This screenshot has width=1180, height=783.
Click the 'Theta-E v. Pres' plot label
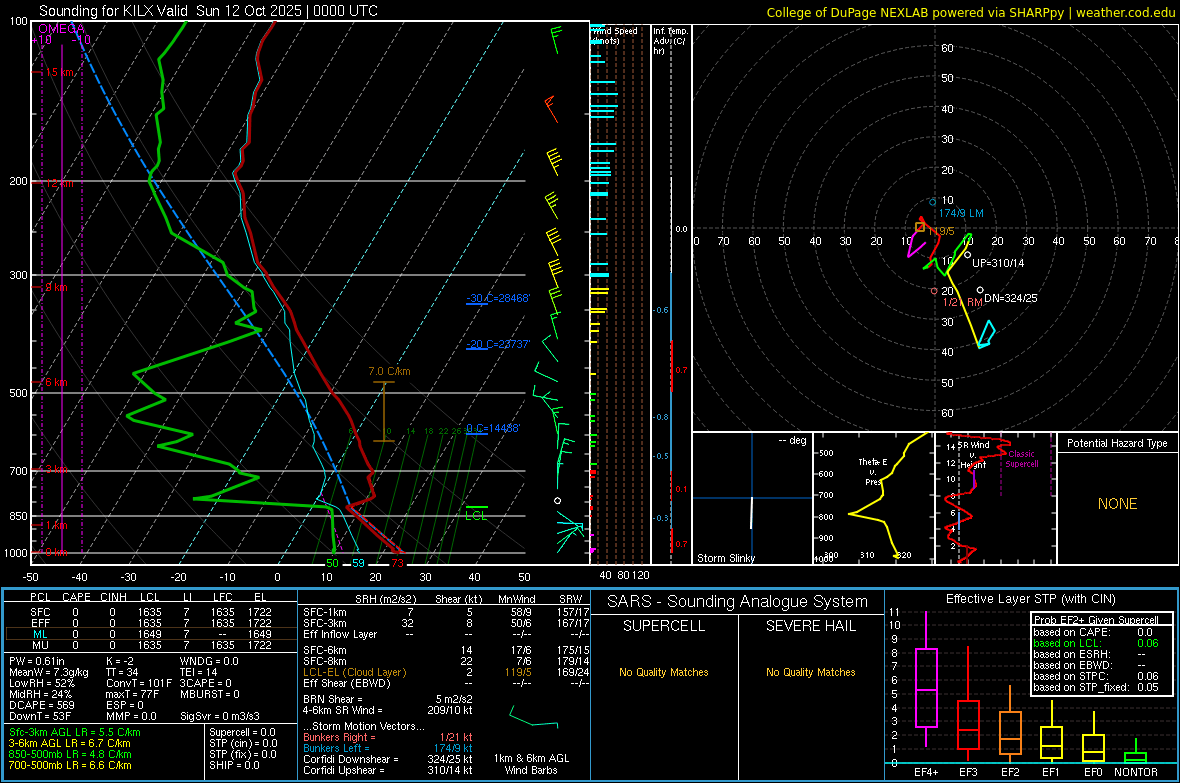(x=873, y=471)
